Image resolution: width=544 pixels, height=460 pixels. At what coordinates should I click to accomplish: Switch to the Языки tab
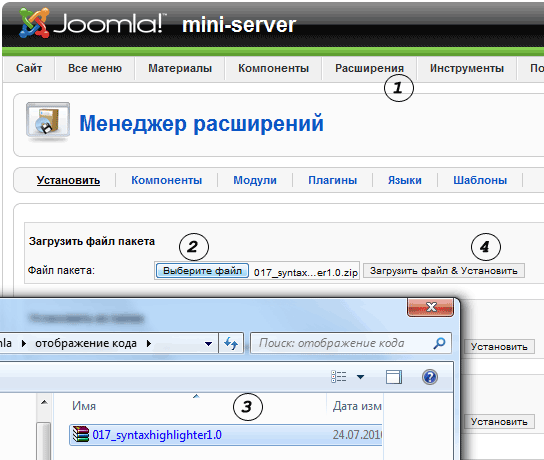[405, 180]
